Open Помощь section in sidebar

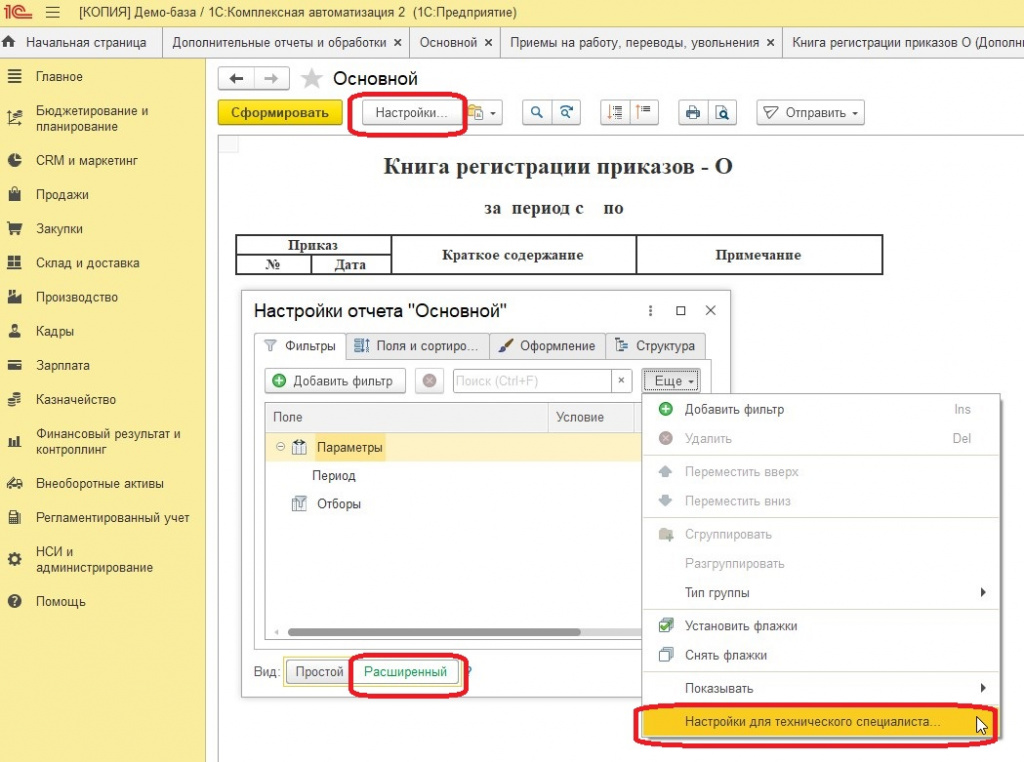click(60, 601)
